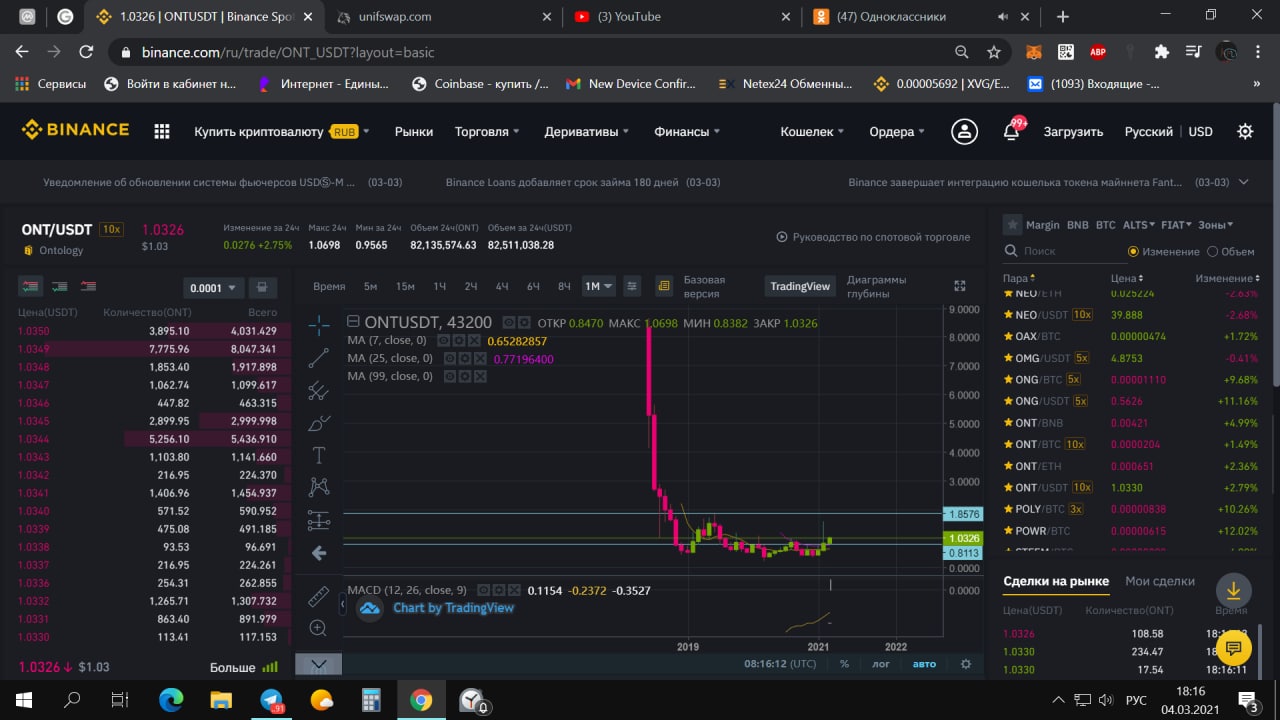This screenshot has height=720, width=1280.
Task: Expand the ALTS market dropdown
Action: click(x=1138, y=225)
